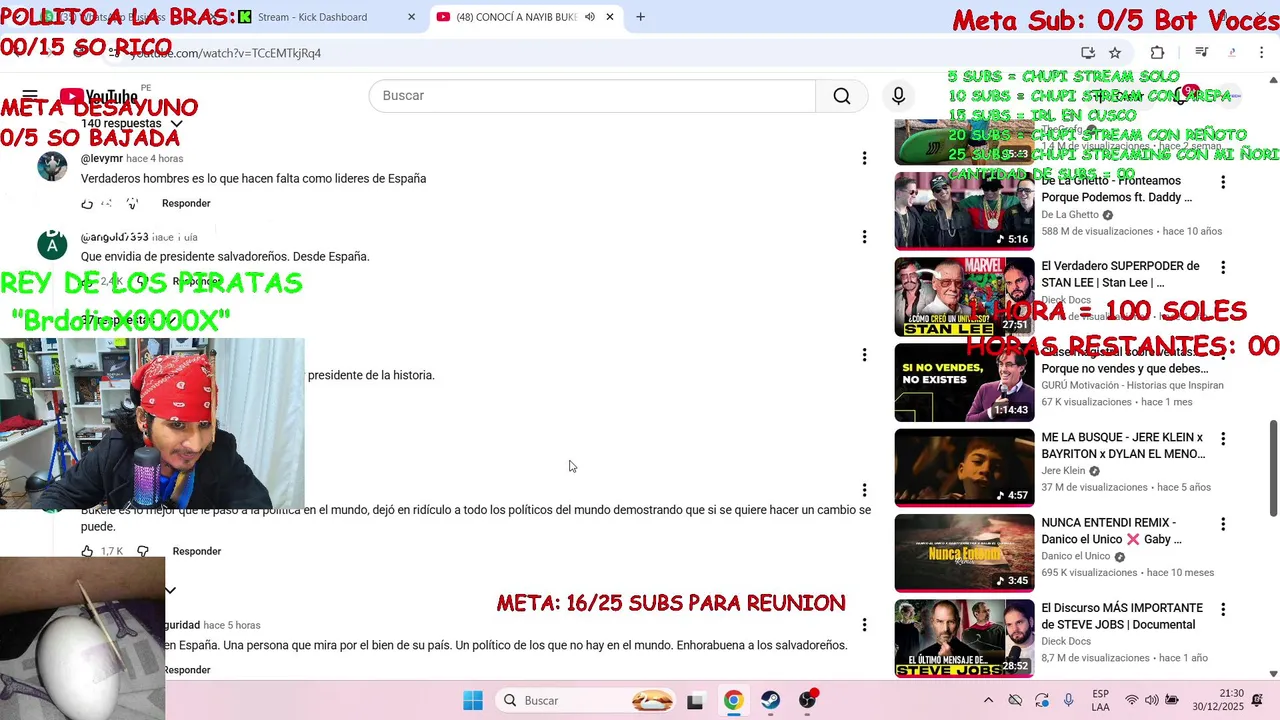Open 'NUNCA ENTENDI REMIX' video title
Viewport: 1280px width, 720px height.
[x=1112, y=531]
